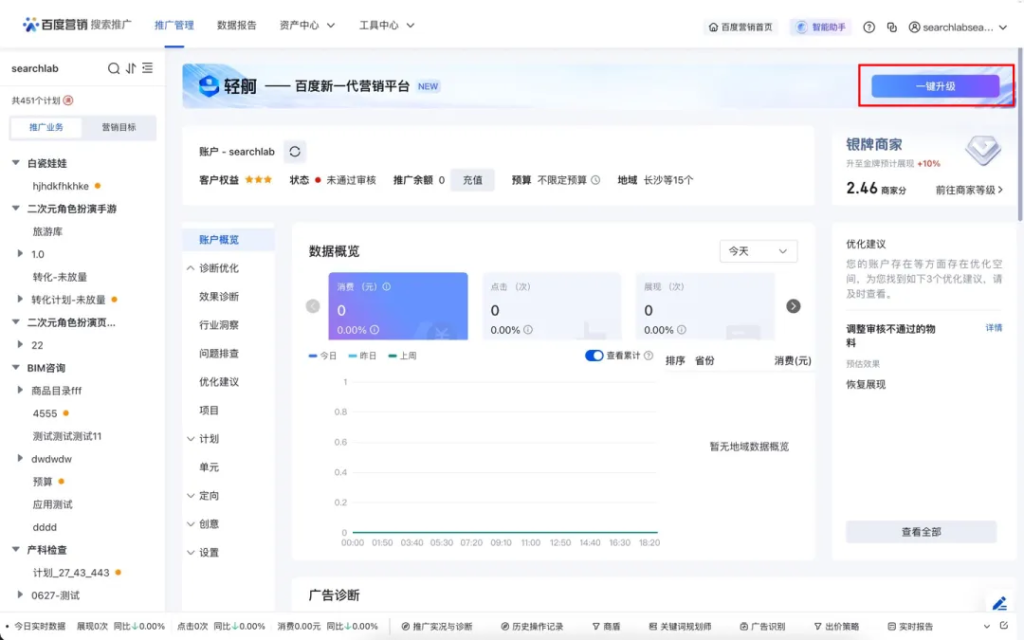The image size is (1024, 640).
Task: Expand the 1.0 tree node
Action: [20, 253]
